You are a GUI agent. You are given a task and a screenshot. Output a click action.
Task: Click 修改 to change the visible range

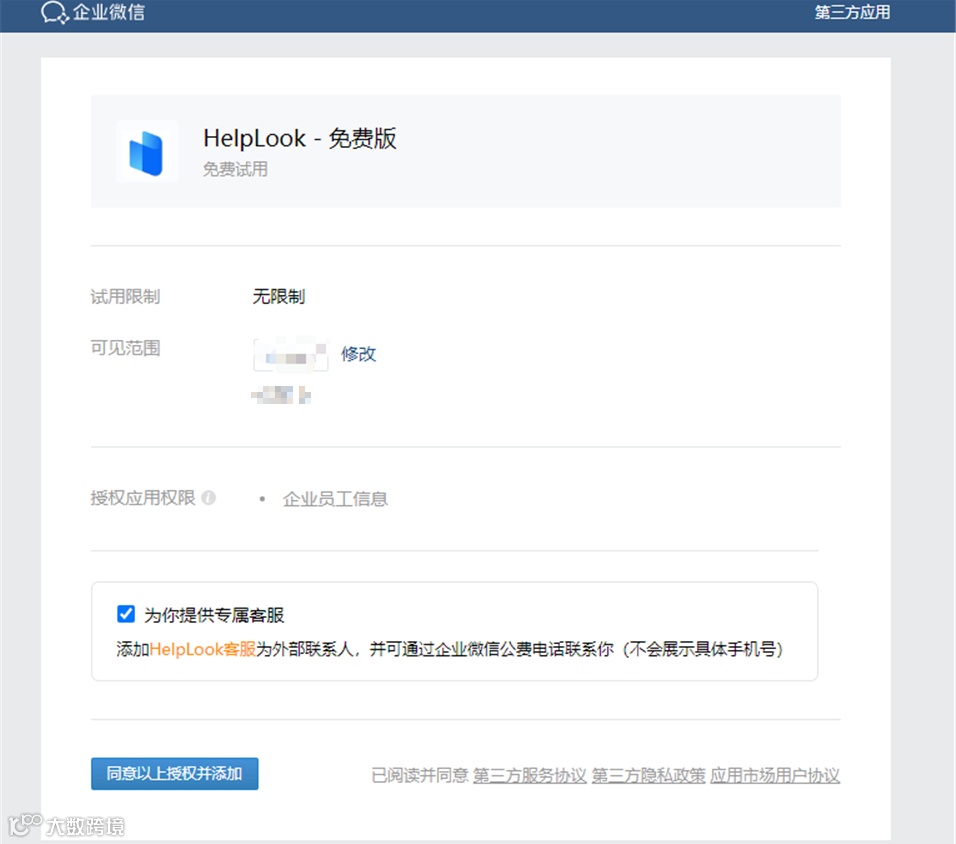[358, 355]
